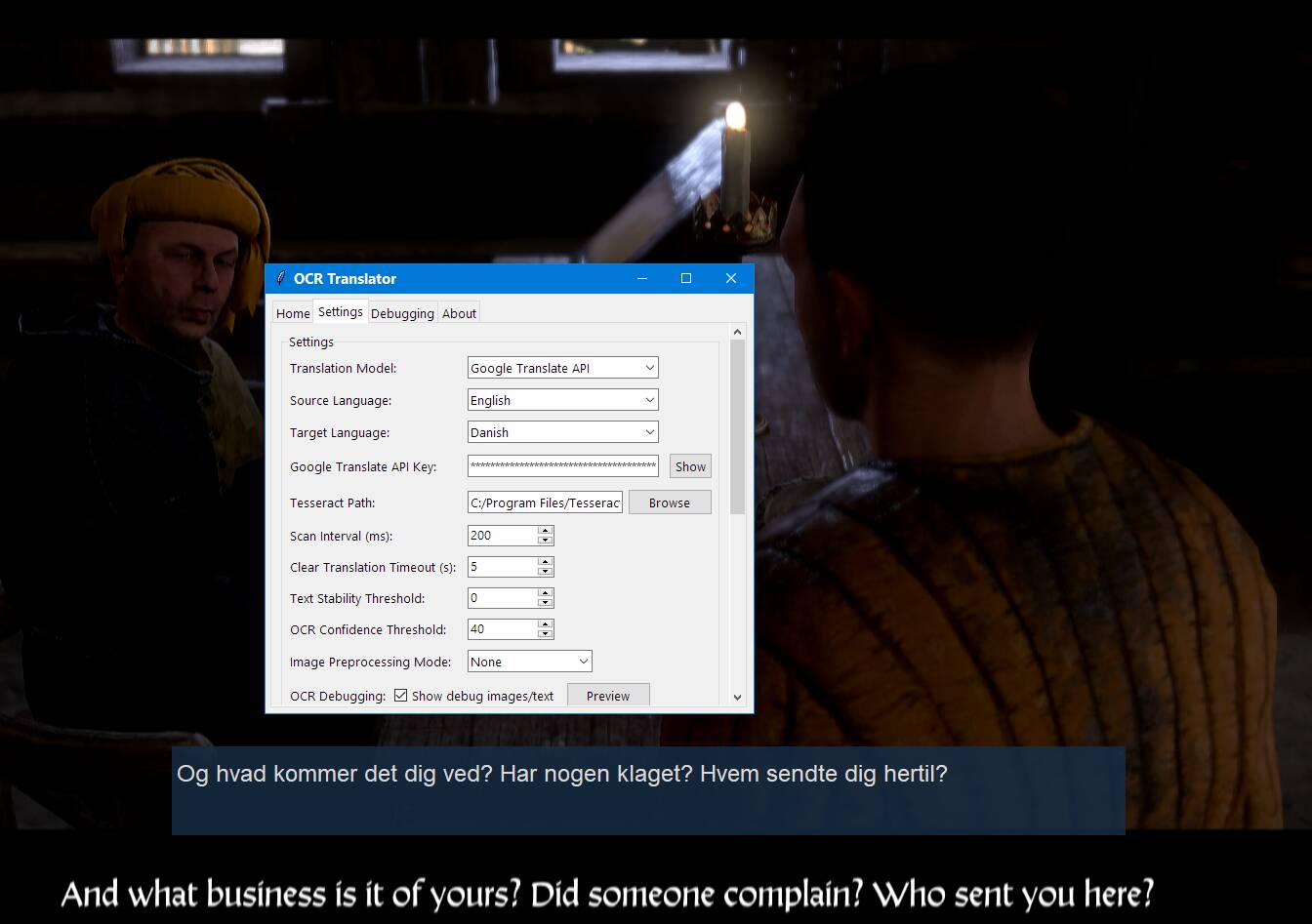The image size is (1312, 924).
Task: Decrease Text Stability Threshold with down arrow
Action: [x=546, y=603]
